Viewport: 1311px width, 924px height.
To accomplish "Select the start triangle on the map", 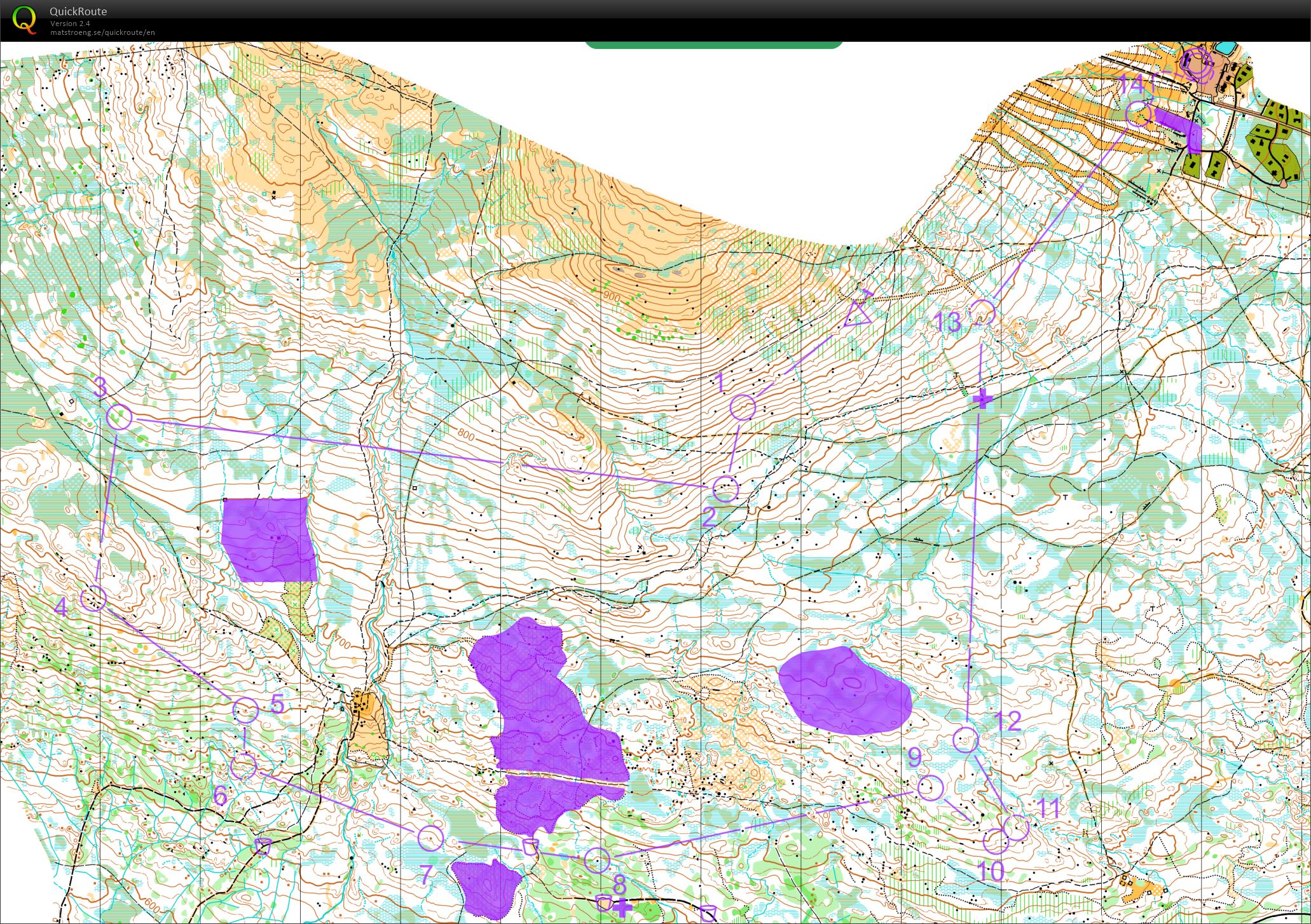I will 857,313.
